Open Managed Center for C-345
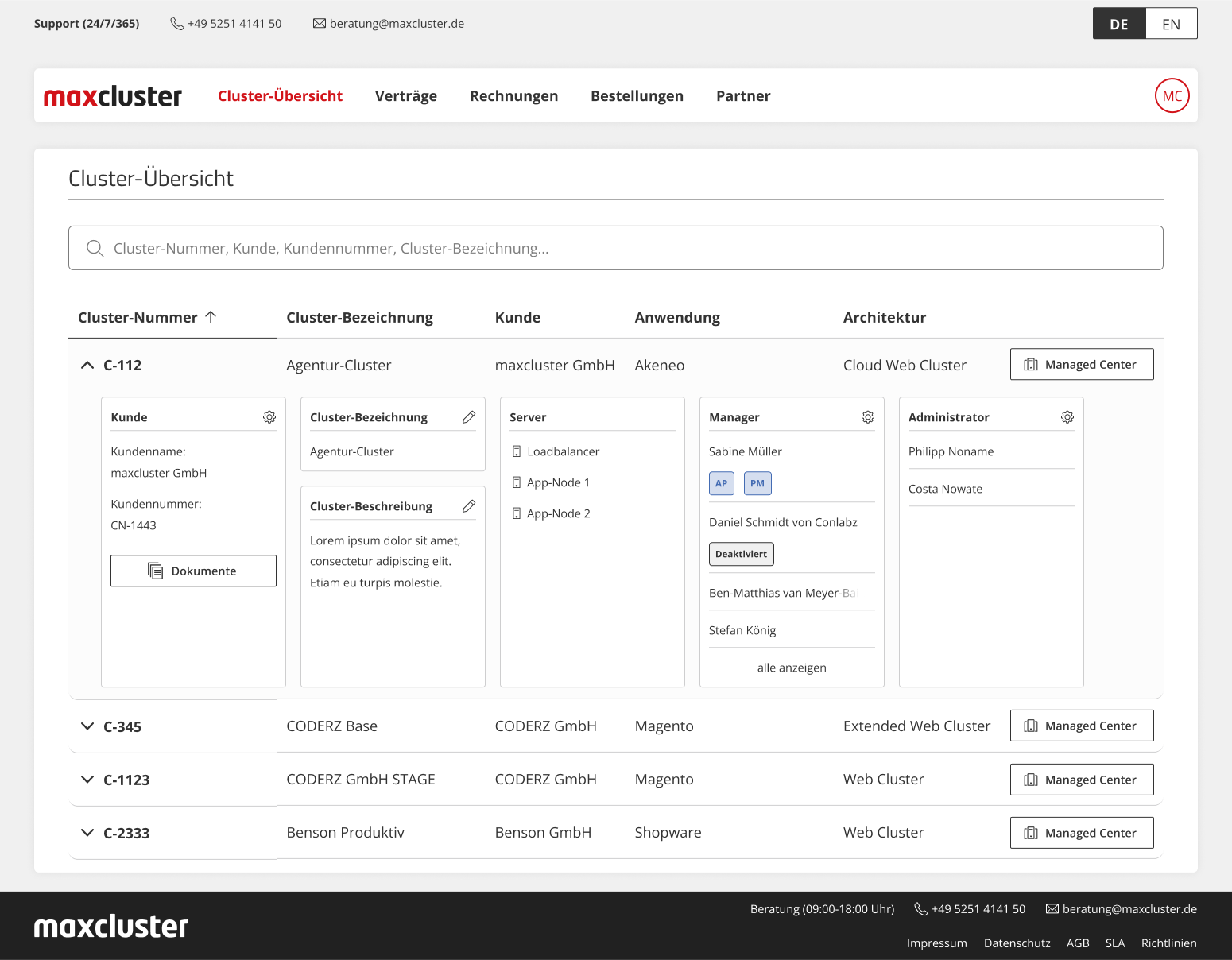 pos(1082,726)
